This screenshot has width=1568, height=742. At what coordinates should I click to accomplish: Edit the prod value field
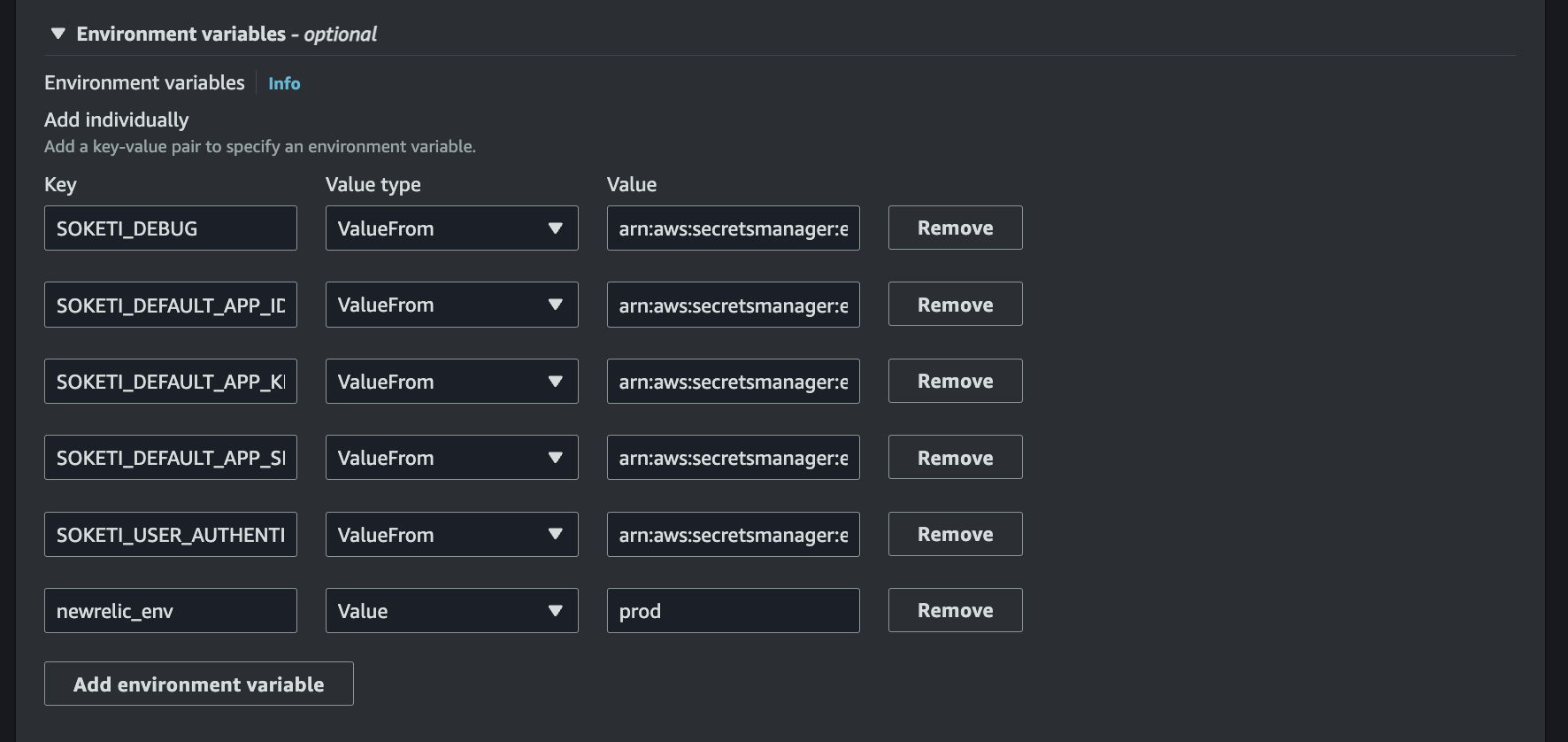pyautogui.click(x=734, y=611)
